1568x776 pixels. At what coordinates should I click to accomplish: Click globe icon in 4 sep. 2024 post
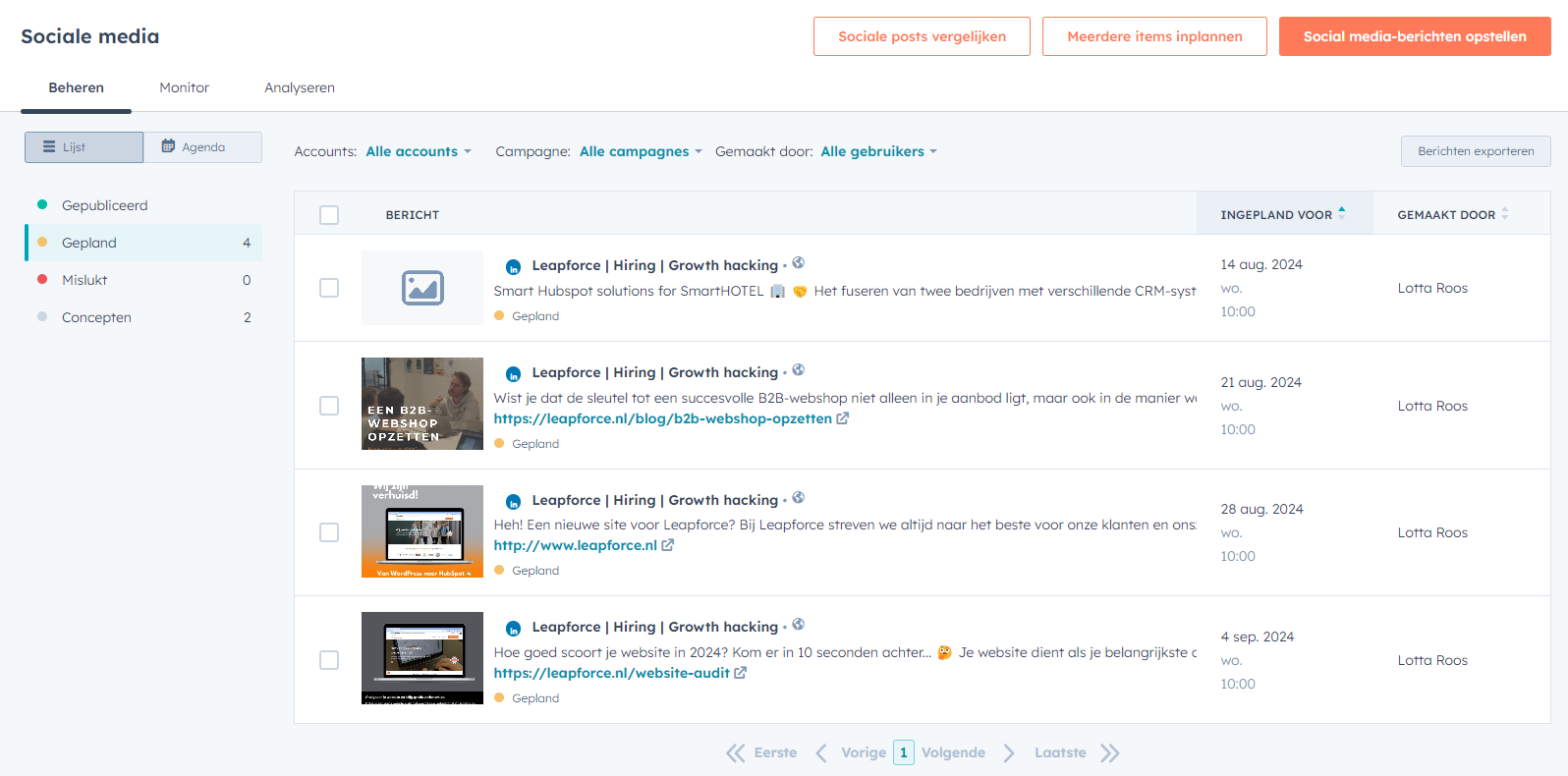799,624
